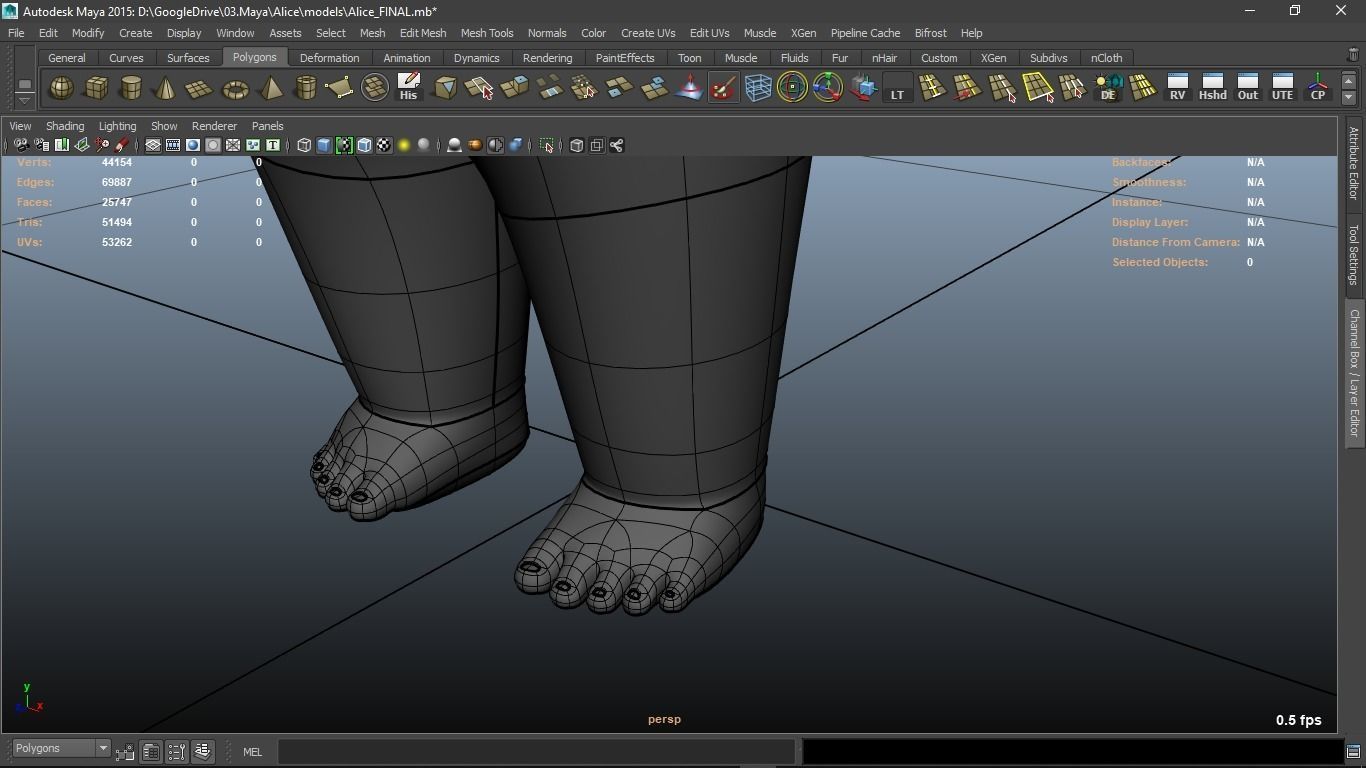The image size is (1366, 768).
Task: Create a polygon pipe from the shelf
Action: [x=305, y=88]
